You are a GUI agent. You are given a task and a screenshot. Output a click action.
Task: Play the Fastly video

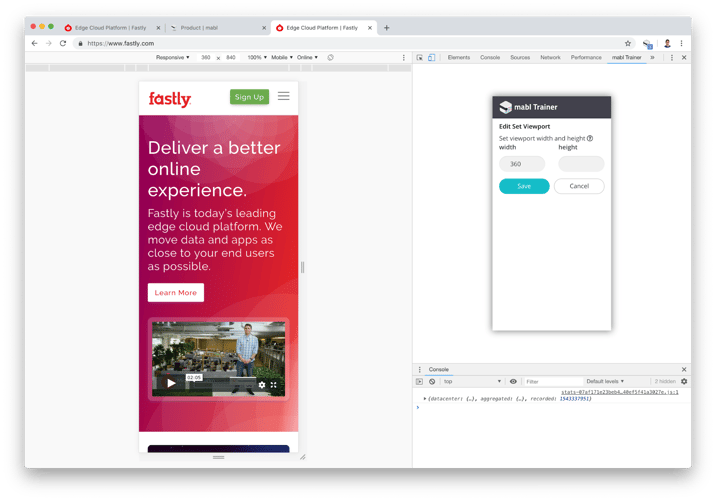point(171,383)
